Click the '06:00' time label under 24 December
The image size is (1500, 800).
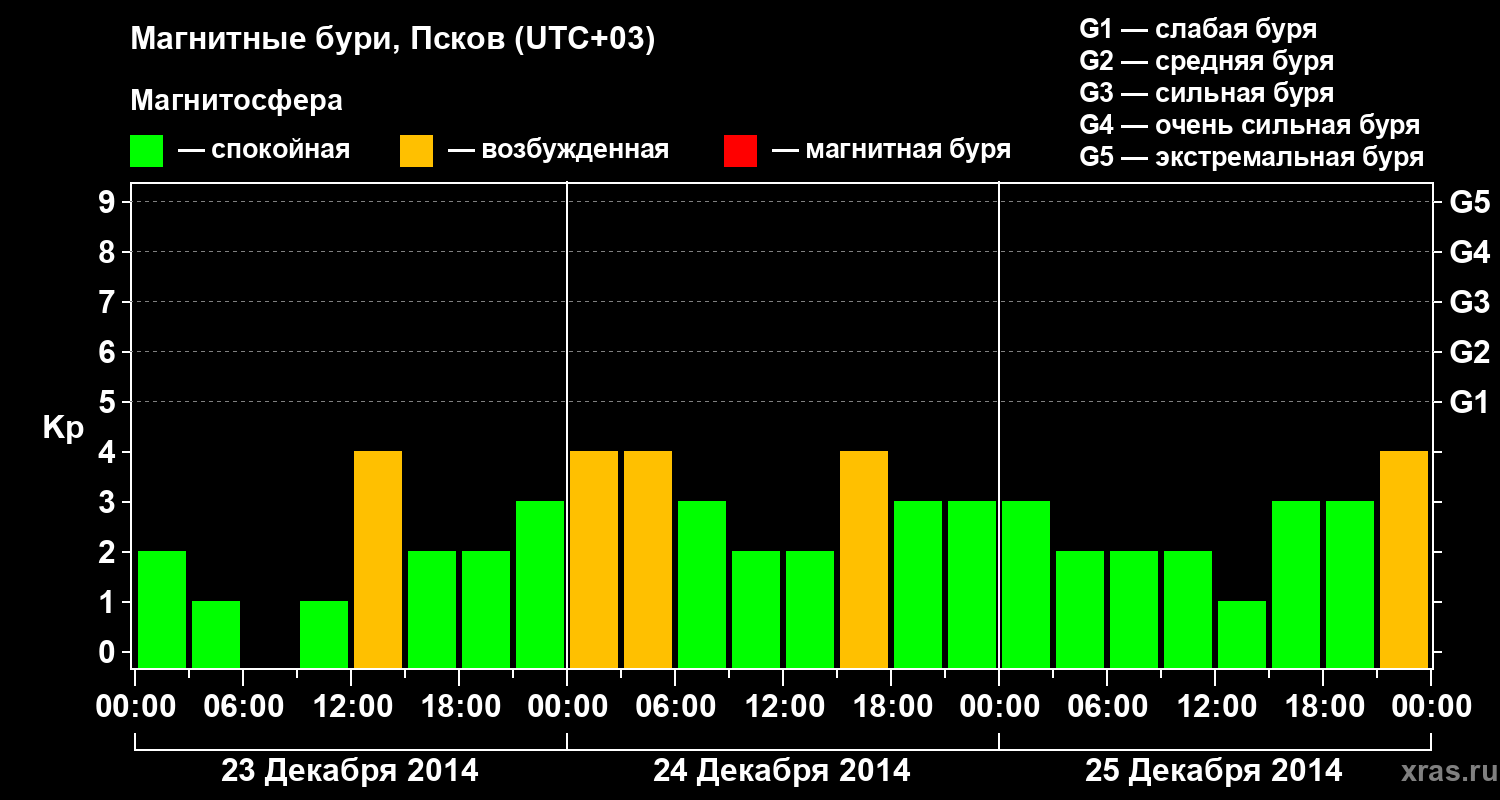click(x=675, y=707)
